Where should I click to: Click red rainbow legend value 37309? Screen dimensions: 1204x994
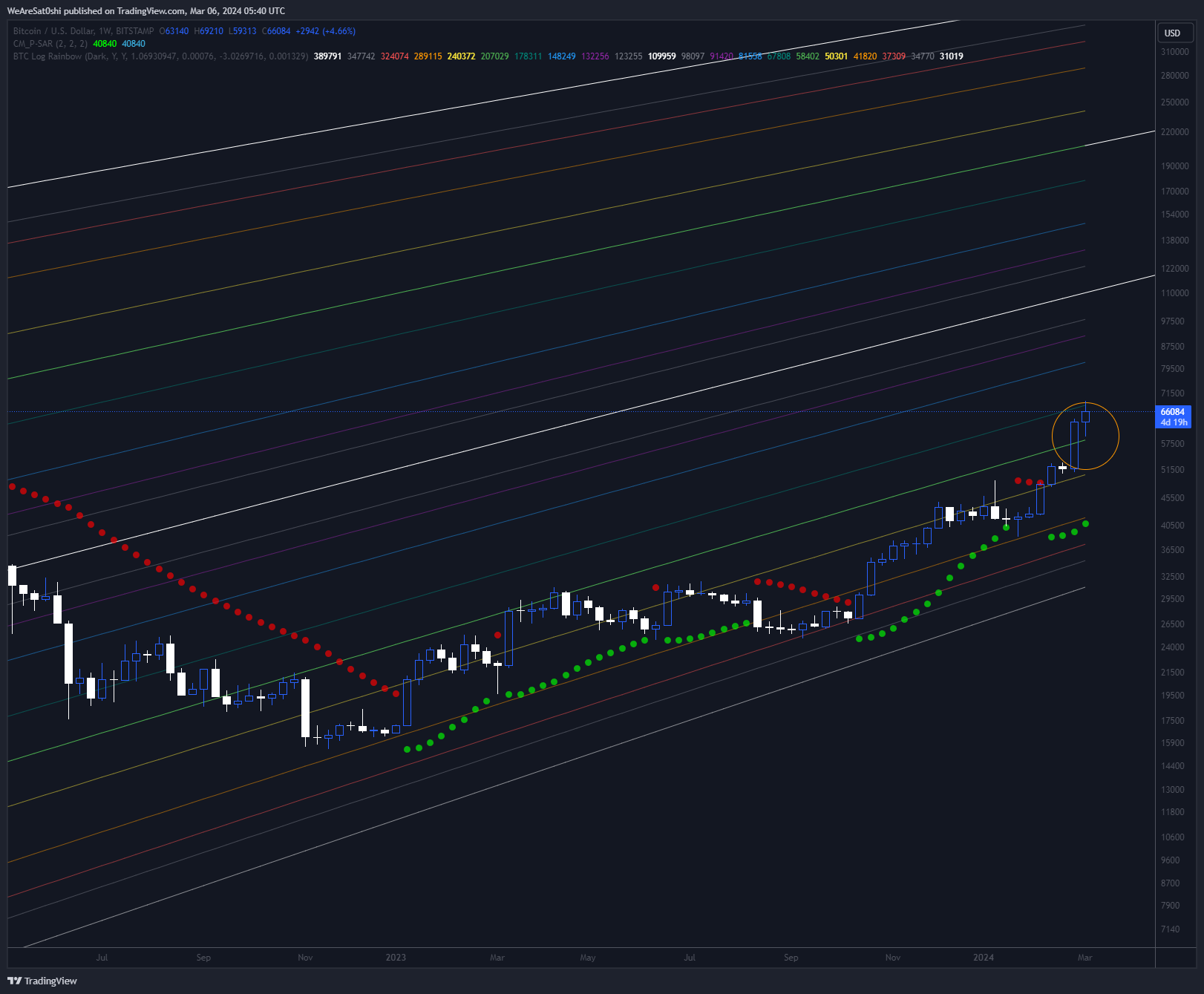coord(894,56)
